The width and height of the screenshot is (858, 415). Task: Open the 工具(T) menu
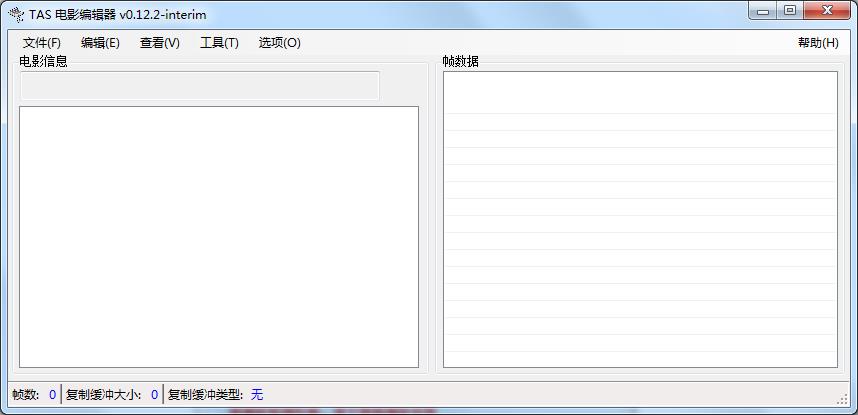[x=219, y=42]
